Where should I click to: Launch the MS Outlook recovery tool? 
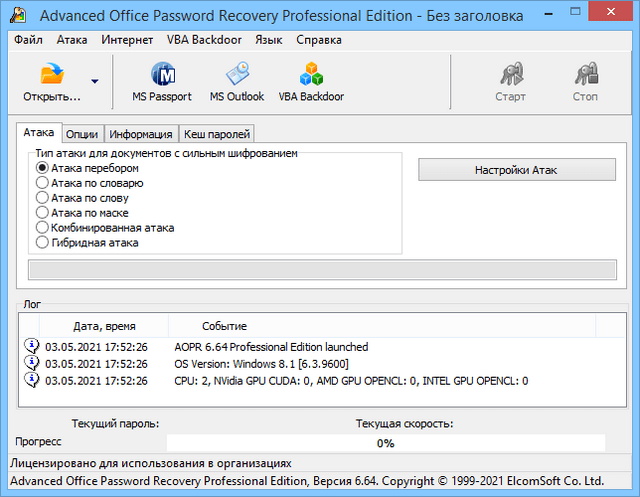[x=237, y=75]
